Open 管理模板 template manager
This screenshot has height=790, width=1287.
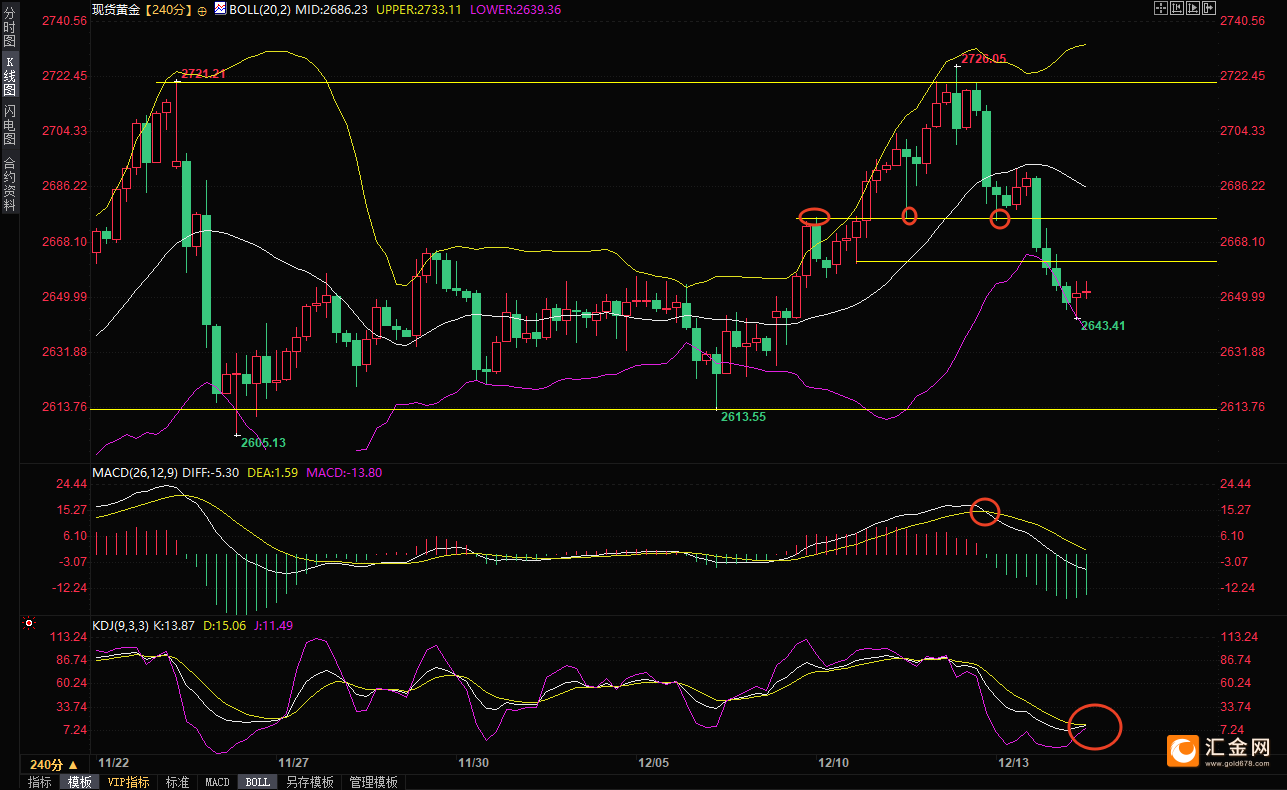[x=374, y=782]
